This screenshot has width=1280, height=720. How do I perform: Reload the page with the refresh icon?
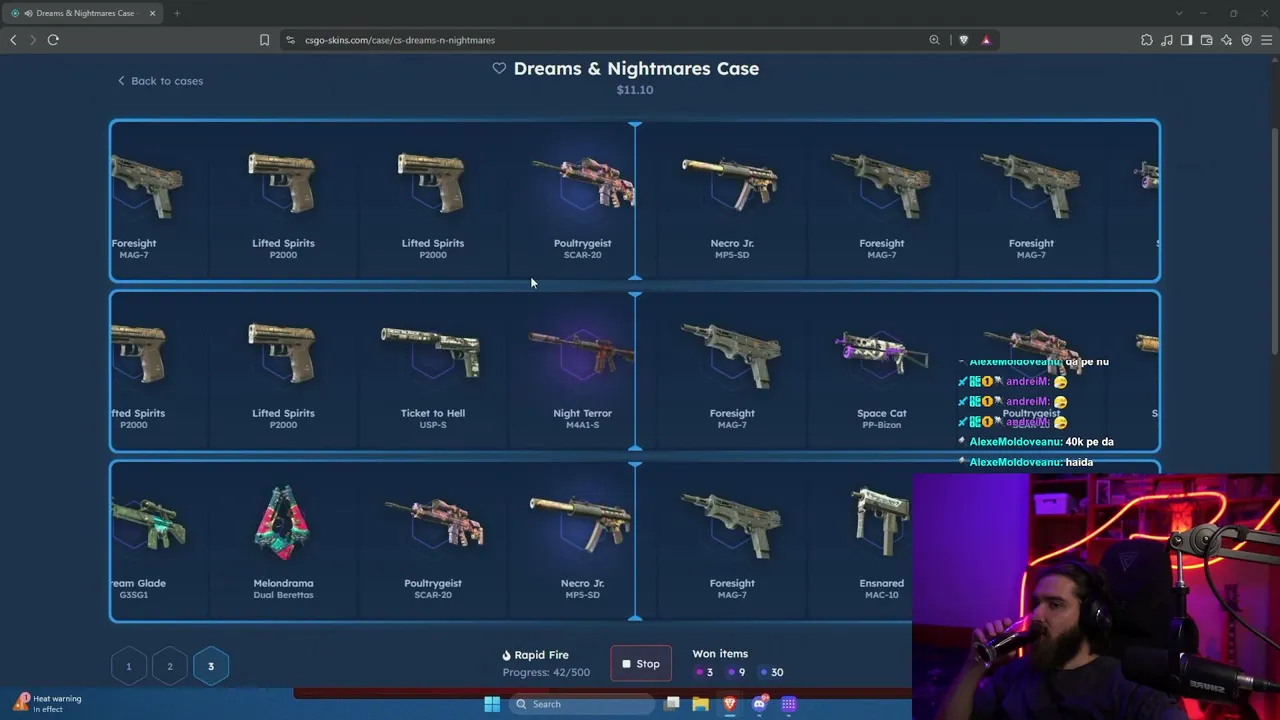pos(53,40)
